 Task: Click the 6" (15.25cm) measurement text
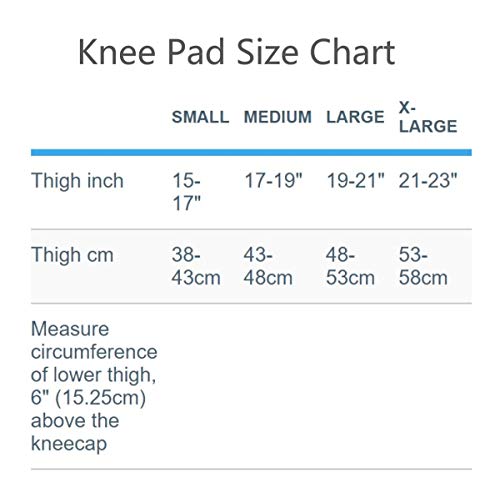click(x=88, y=398)
